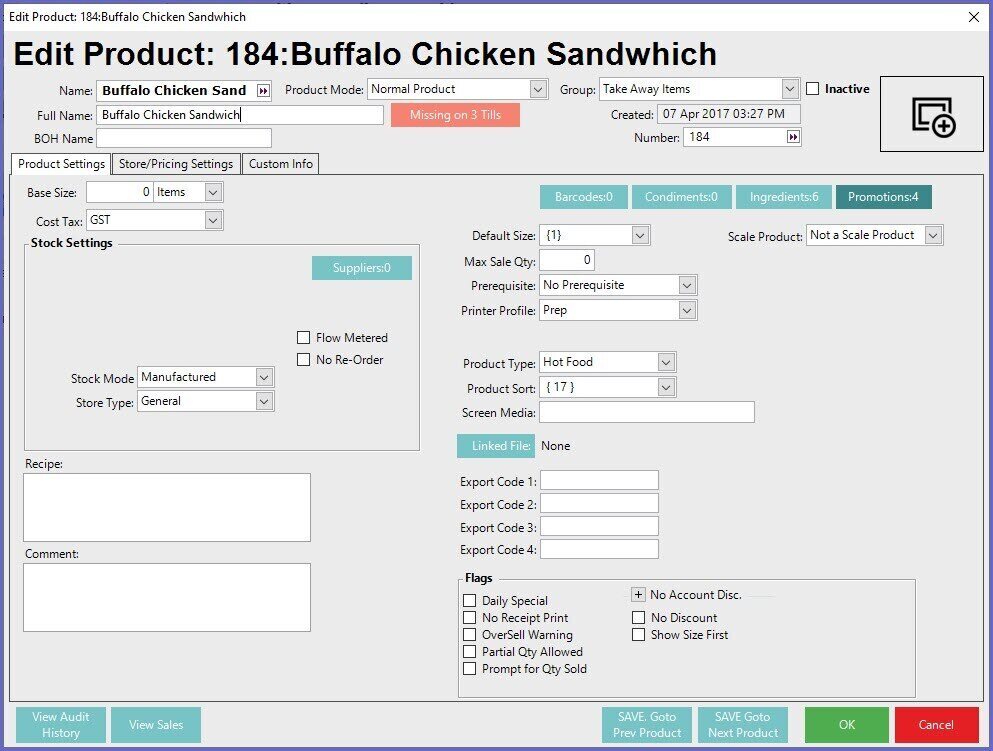The height and width of the screenshot is (751, 993).
Task: Close the Edit Product window
Action: point(975,16)
